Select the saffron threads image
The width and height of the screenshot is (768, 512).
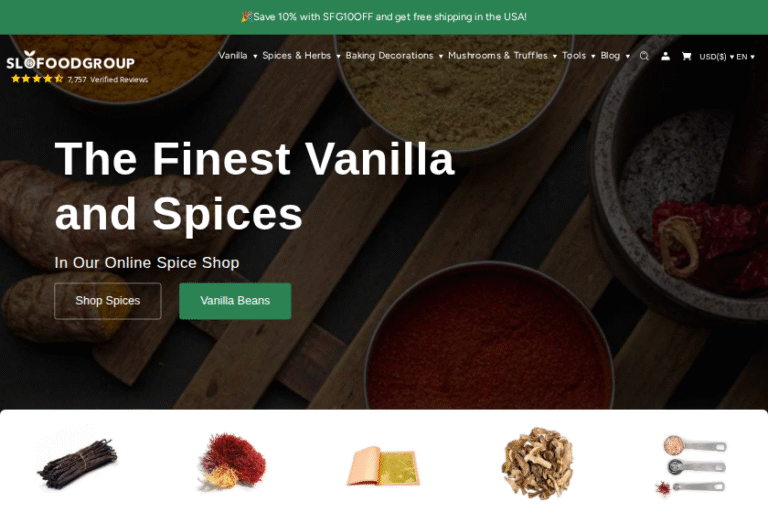click(x=231, y=462)
